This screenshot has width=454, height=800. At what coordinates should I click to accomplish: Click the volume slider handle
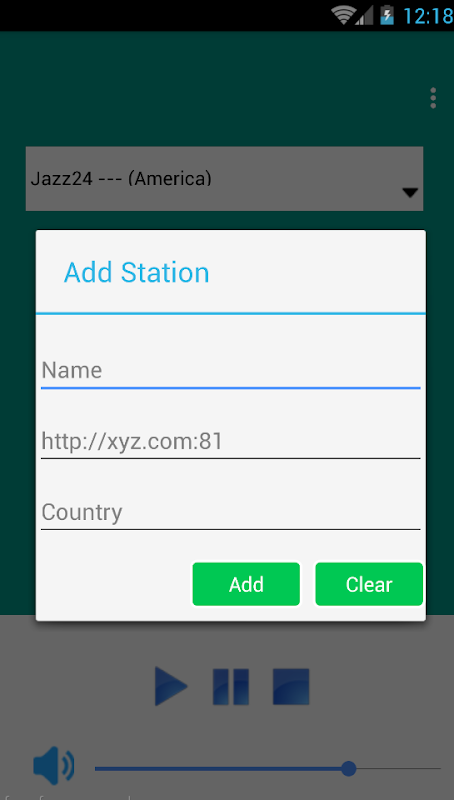point(348,768)
